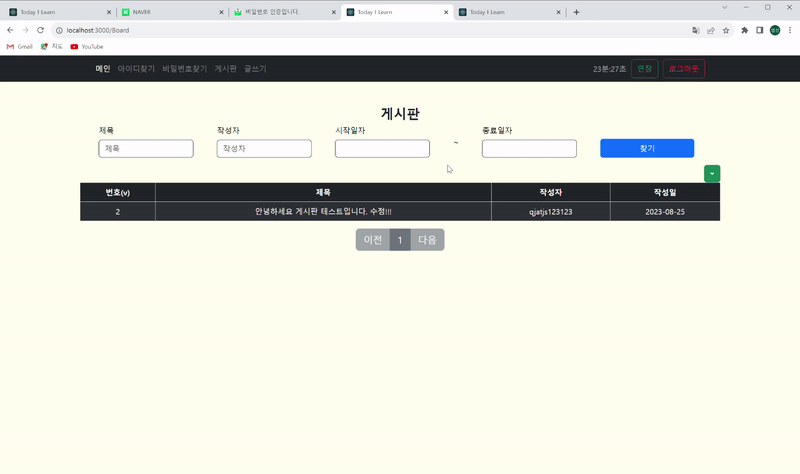Screen dimensions: 800x474
Task: Reload the page with the refresh icon
Action: click(x=40, y=30)
